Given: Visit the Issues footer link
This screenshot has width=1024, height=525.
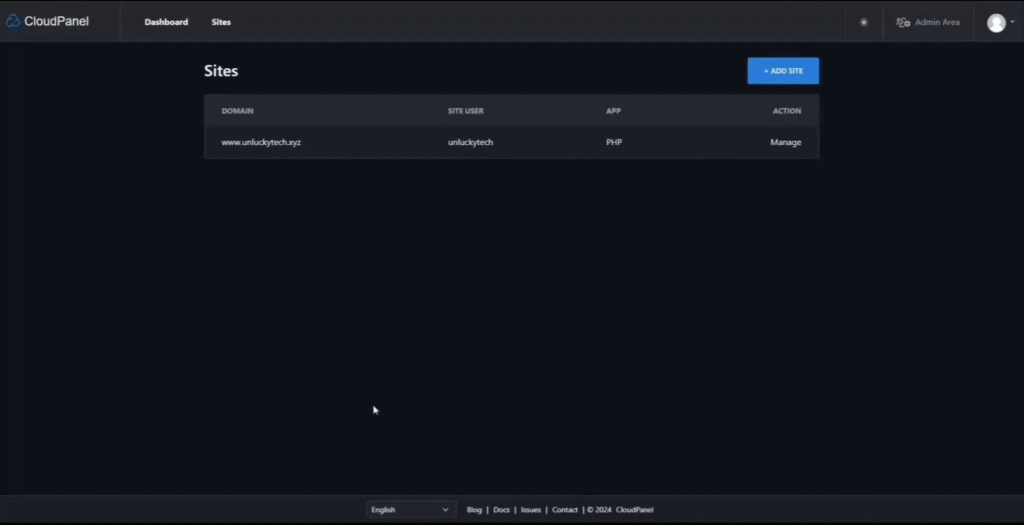Looking at the screenshot, I should (531, 510).
